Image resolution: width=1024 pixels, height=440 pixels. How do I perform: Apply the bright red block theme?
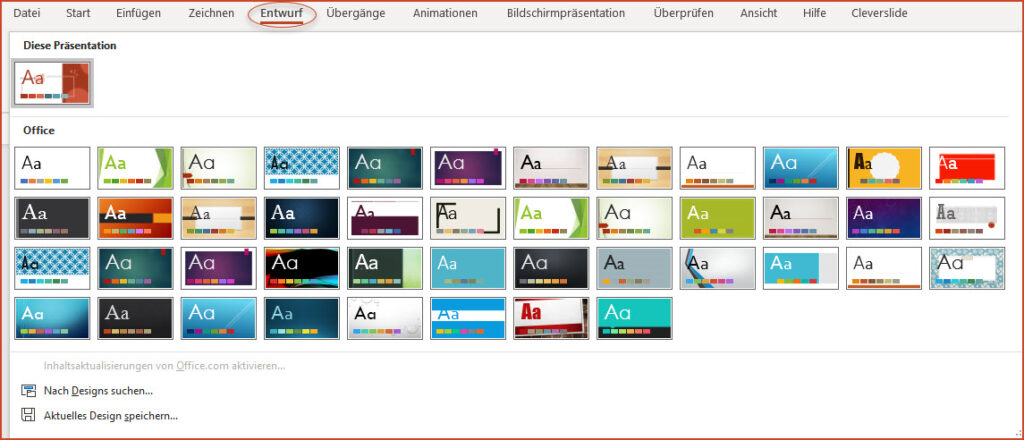pos(967,168)
